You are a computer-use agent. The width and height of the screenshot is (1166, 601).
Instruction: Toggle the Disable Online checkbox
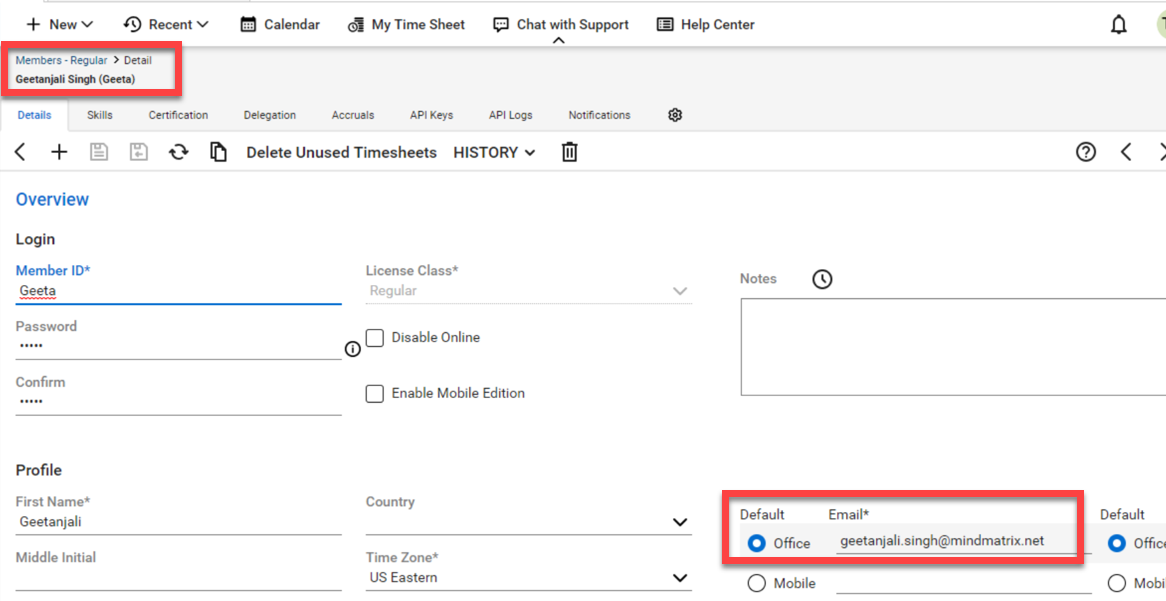(x=375, y=338)
